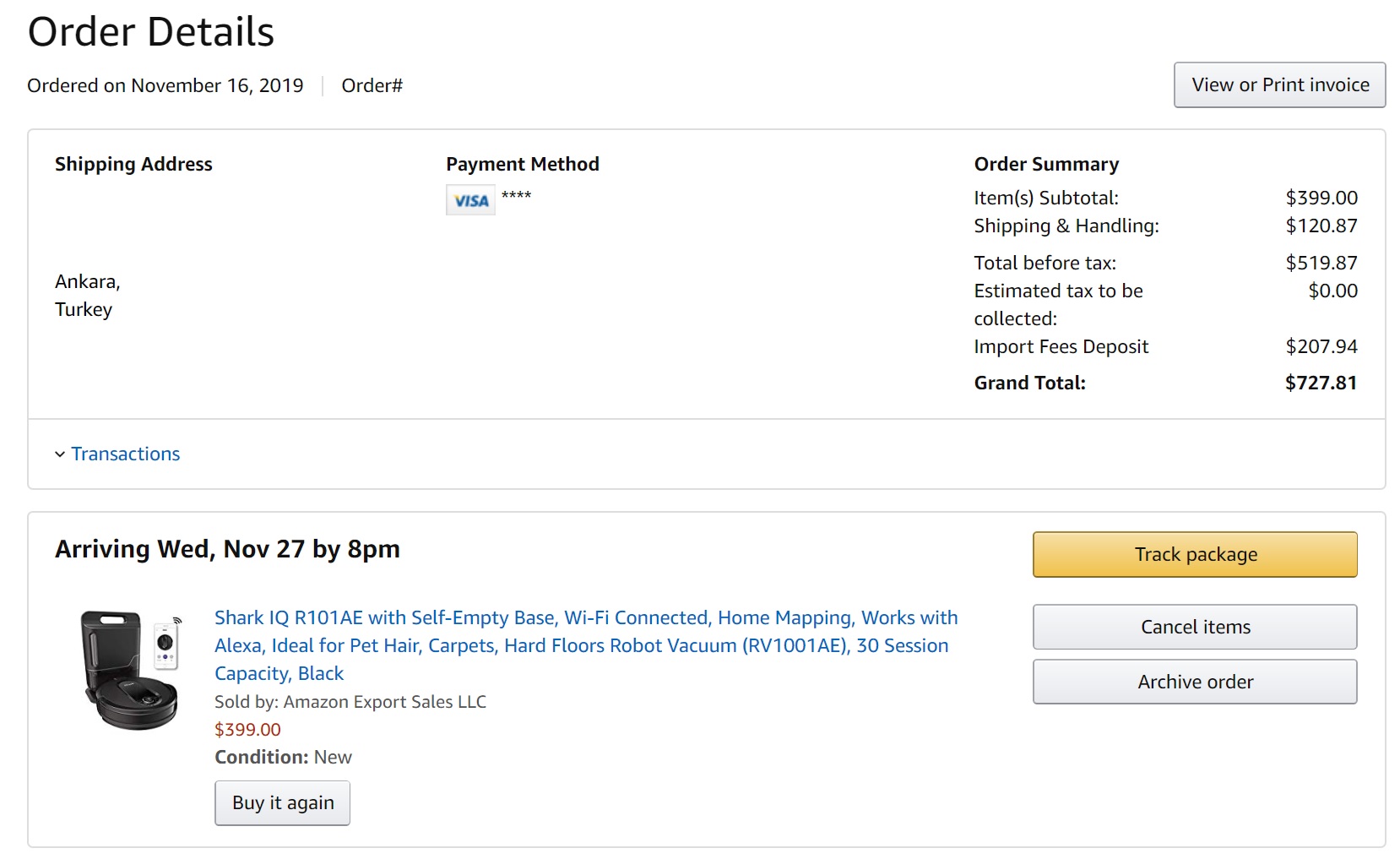Viewport: 1400px width, 859px height.
Task: Expand the Transactions chevron arrow
Action: (60, 454)
